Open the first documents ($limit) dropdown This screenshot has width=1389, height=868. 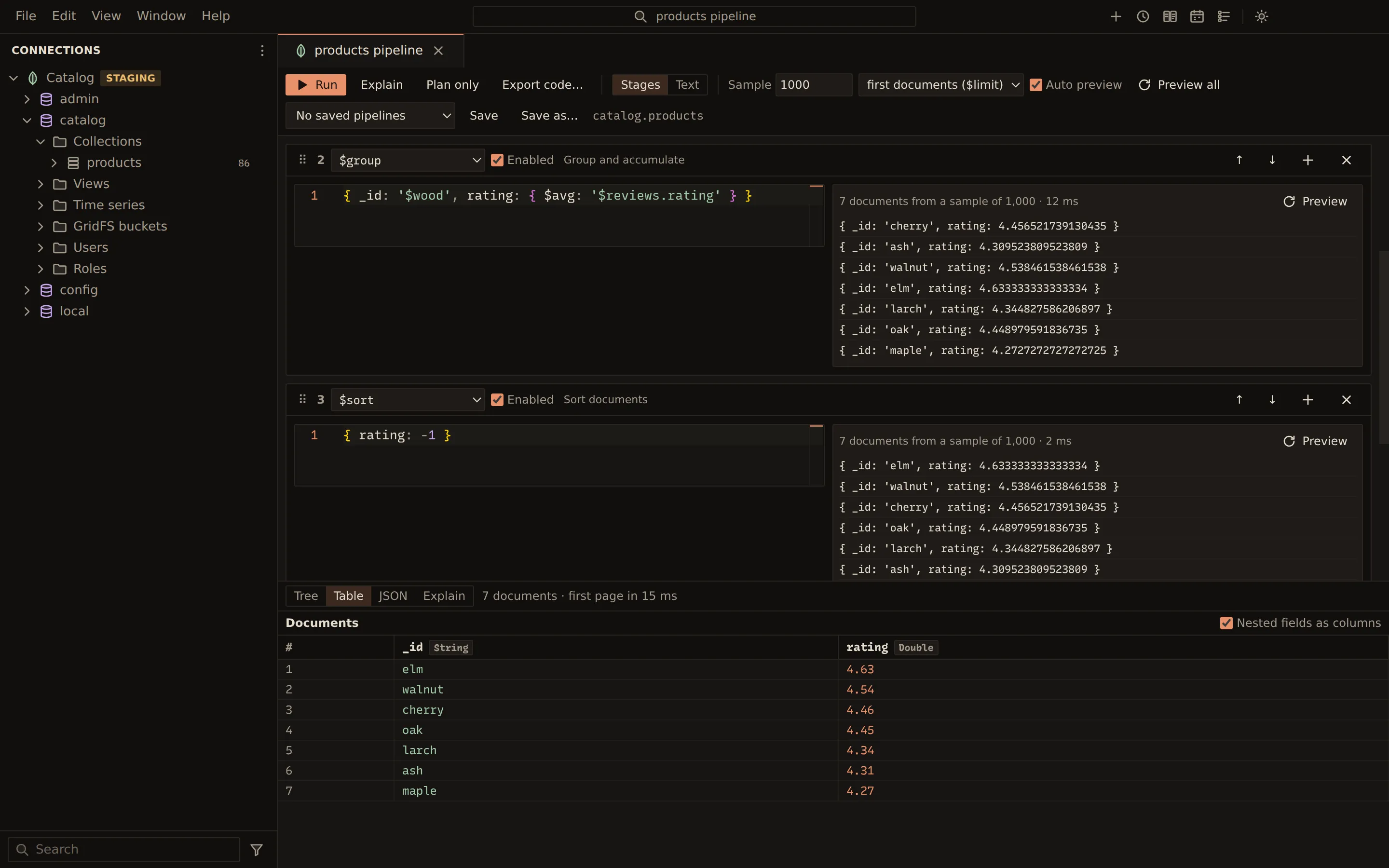[941, 85]
